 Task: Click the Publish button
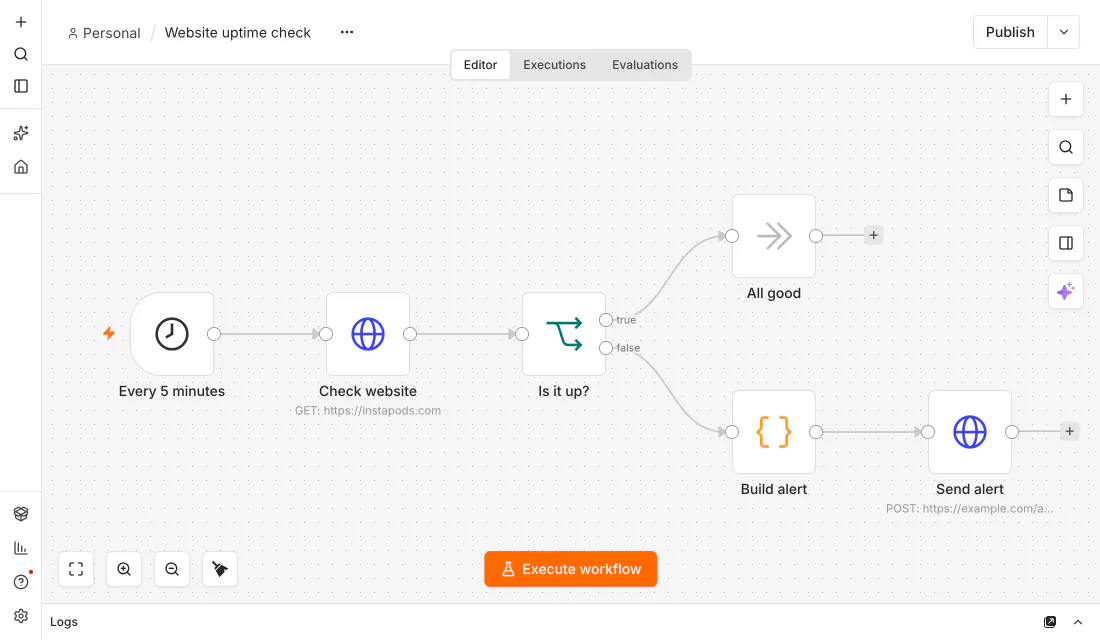pyautogui.click(x=1010, y=32)
